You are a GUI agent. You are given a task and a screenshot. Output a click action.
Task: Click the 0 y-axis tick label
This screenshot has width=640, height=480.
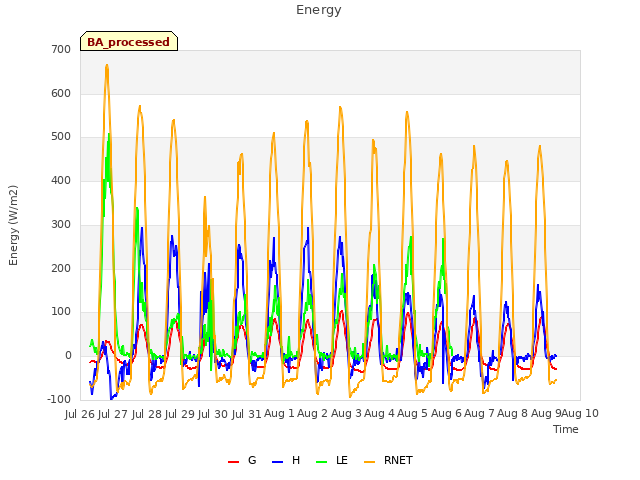[x=68, y=356]
